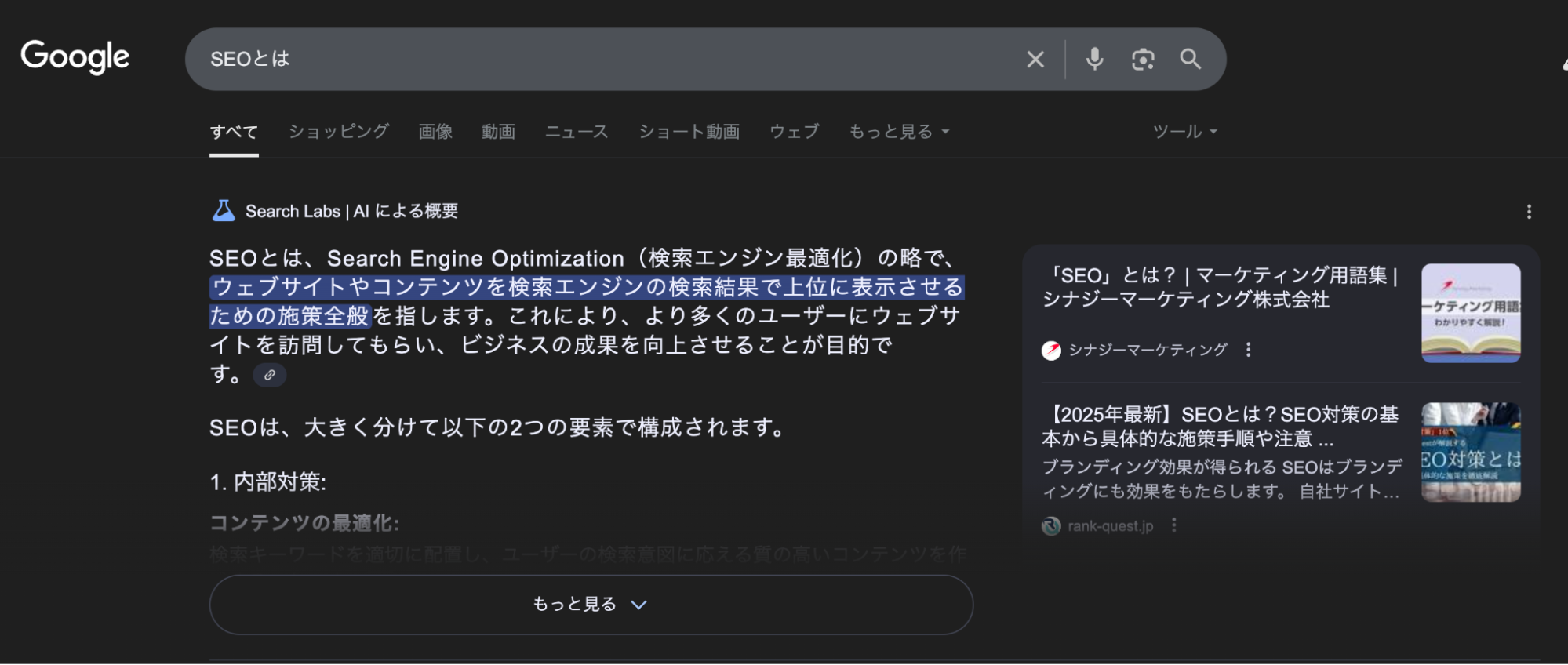Click the Google logo
Image resolution: width=1568 pixels, height=665 pixels.
coord(75,57)
